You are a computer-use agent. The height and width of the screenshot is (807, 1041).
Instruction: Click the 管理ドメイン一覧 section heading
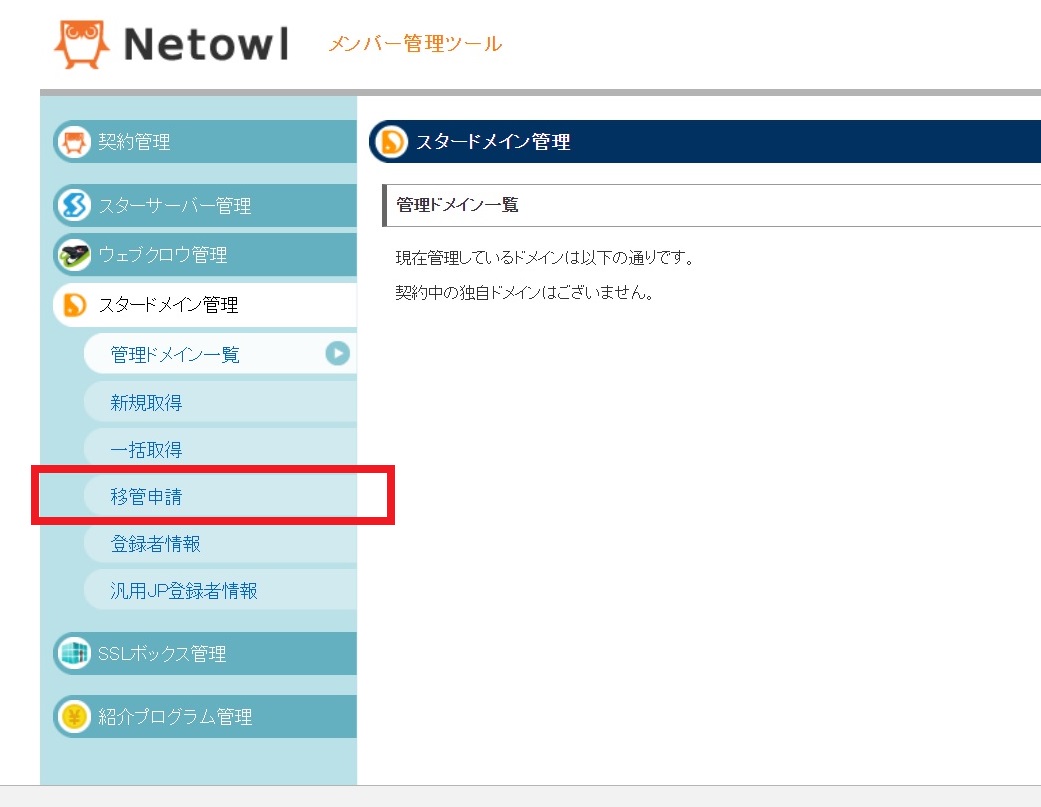(457, 205)
